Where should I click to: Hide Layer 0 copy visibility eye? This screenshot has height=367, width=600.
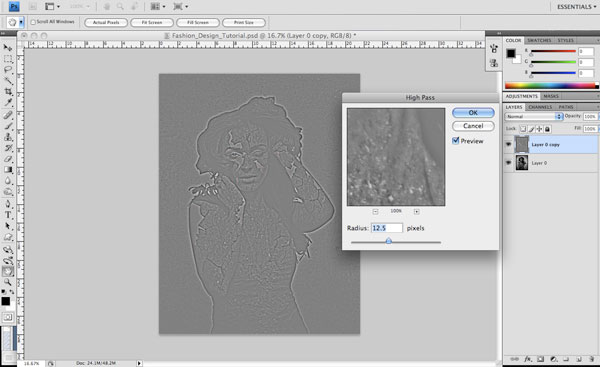509,144
